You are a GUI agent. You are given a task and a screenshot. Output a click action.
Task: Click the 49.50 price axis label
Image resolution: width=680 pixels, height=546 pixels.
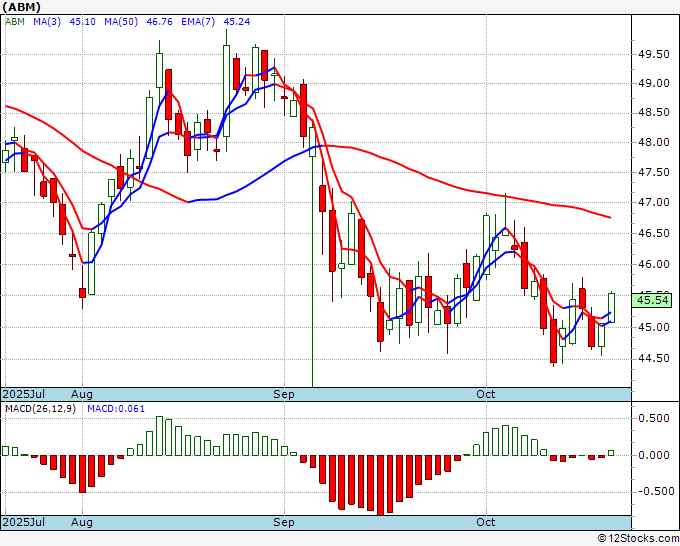(x=654, y=54)
